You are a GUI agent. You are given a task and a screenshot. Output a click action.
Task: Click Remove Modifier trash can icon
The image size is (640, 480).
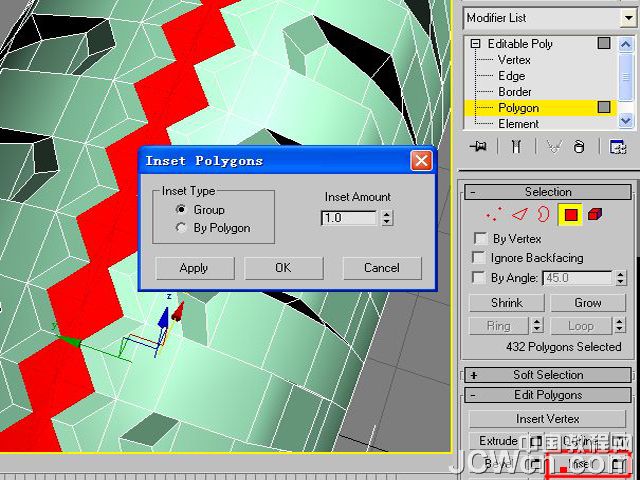coord(579,147)
